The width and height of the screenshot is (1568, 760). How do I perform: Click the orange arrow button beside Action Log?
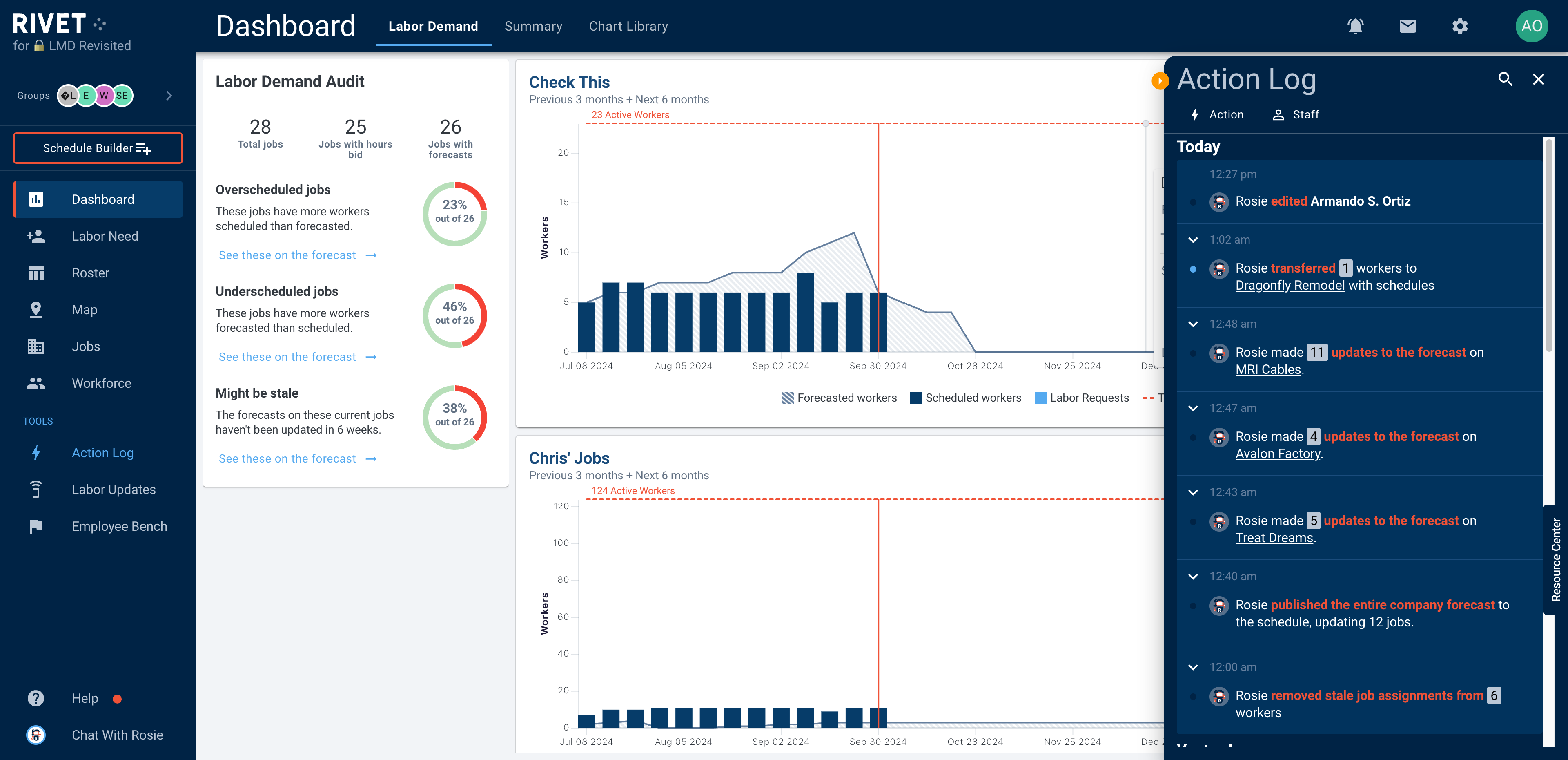[1160, 81]
